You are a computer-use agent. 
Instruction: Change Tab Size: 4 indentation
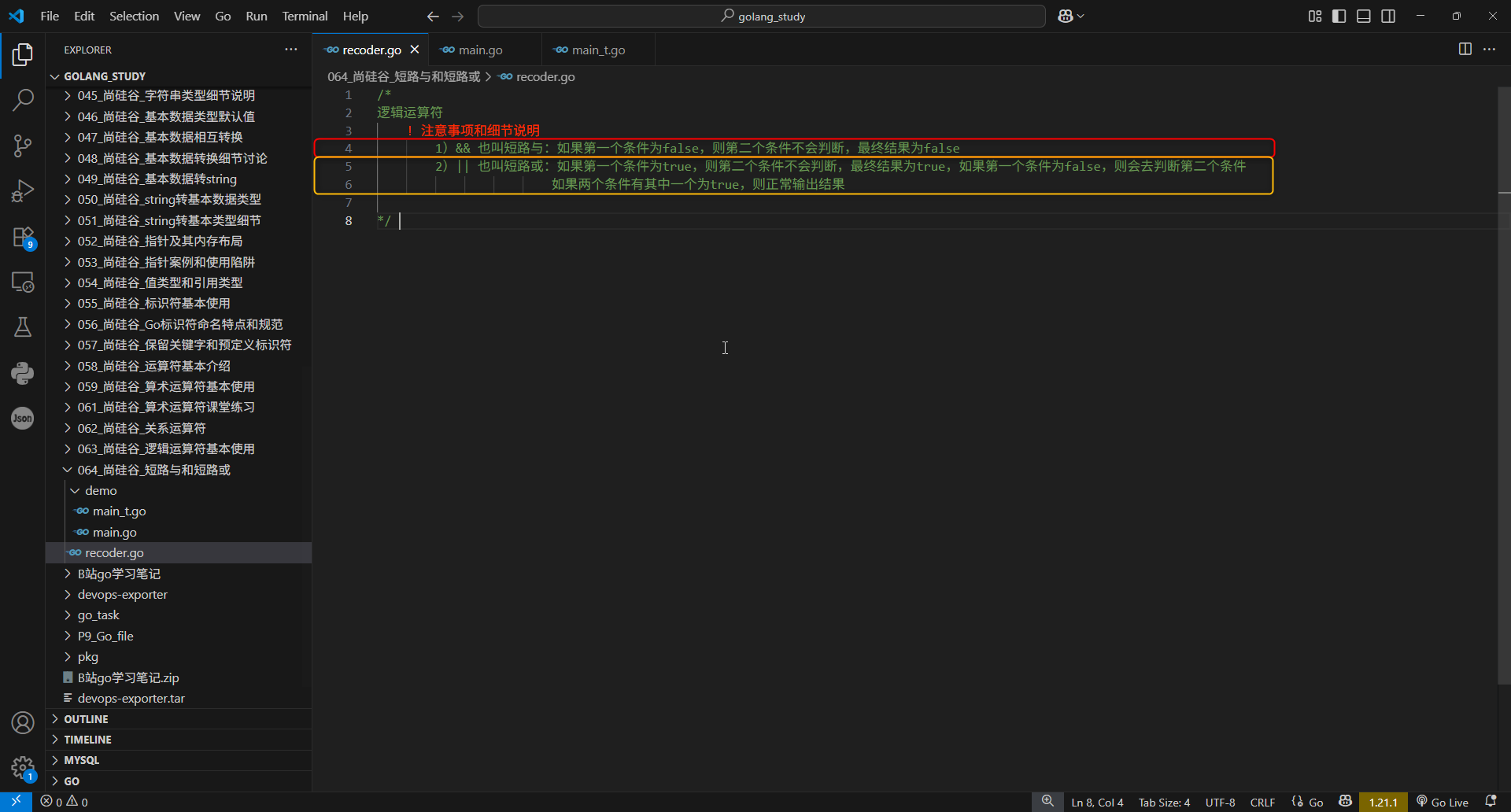(x=1164, y=802)
